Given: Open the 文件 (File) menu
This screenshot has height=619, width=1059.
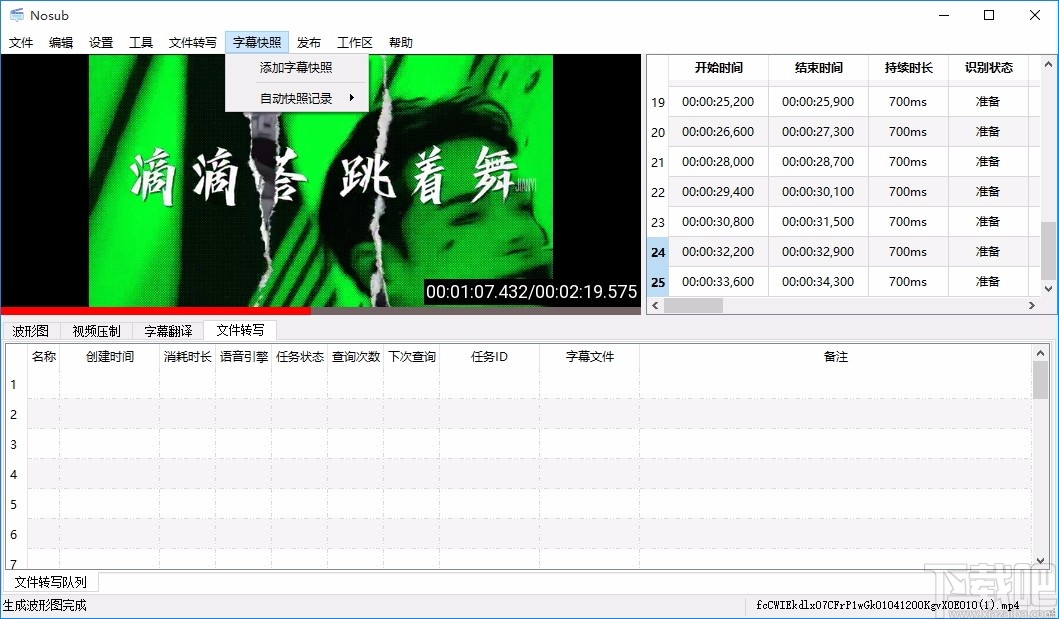Looking at the screenshot, I should pos(21,42).
